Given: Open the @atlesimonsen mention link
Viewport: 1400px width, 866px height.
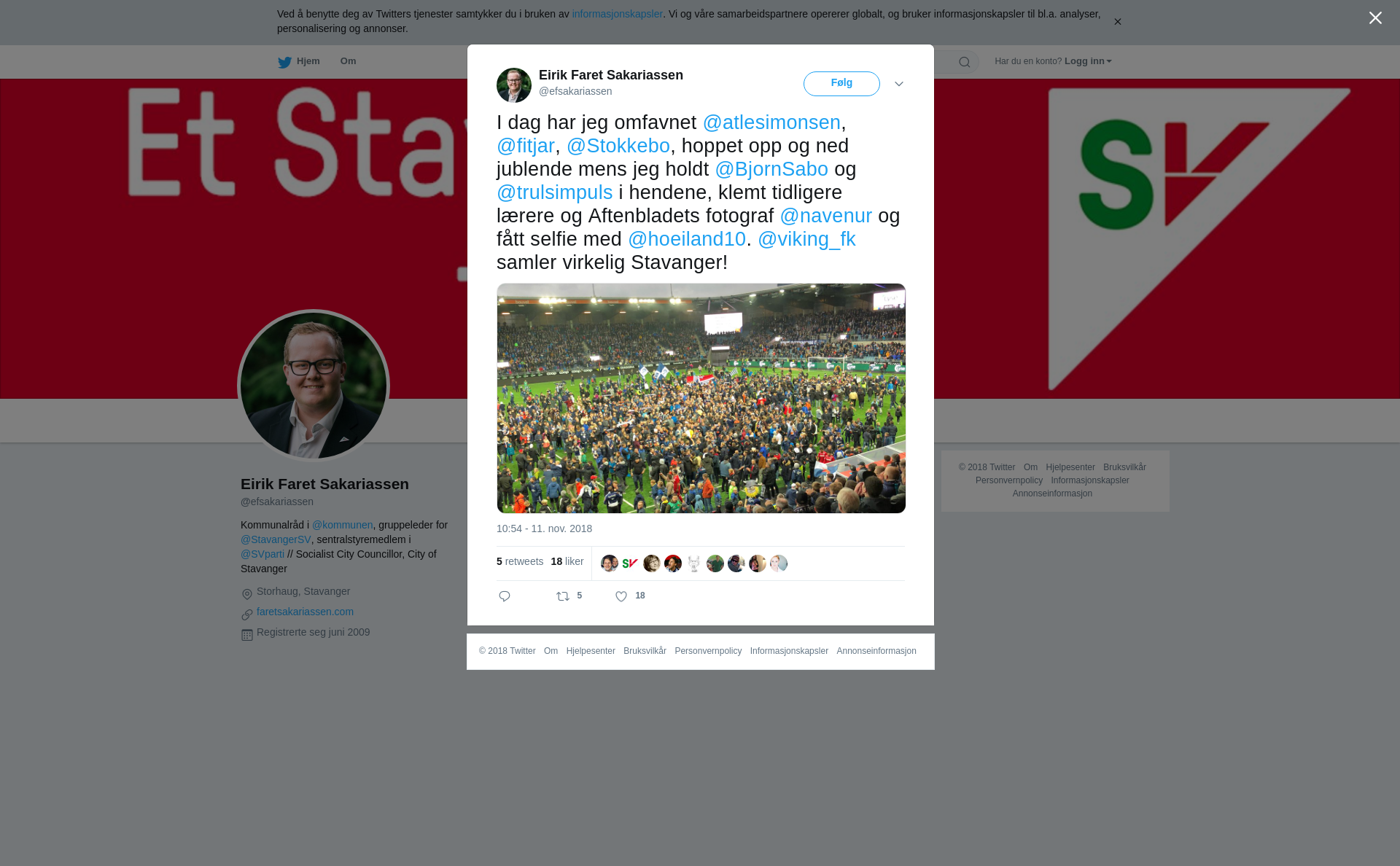Looking at the screenshot, I should pyautogui.click(x=771, y=122).
